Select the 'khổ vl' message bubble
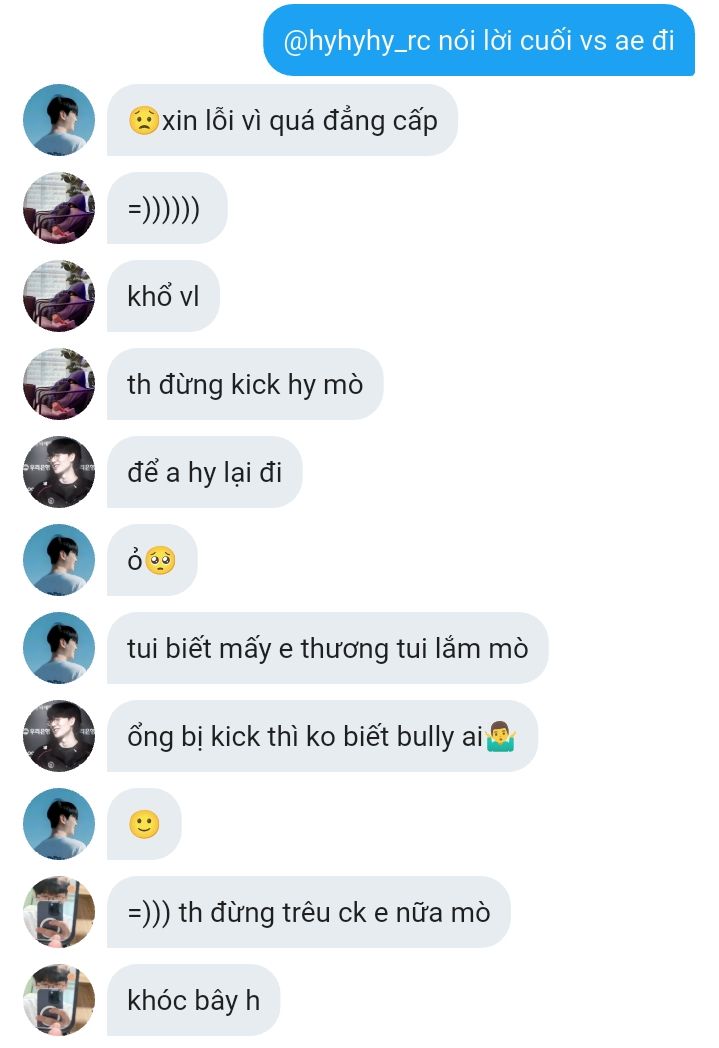This screenshot has width=719, height=1048. [164, 296]
